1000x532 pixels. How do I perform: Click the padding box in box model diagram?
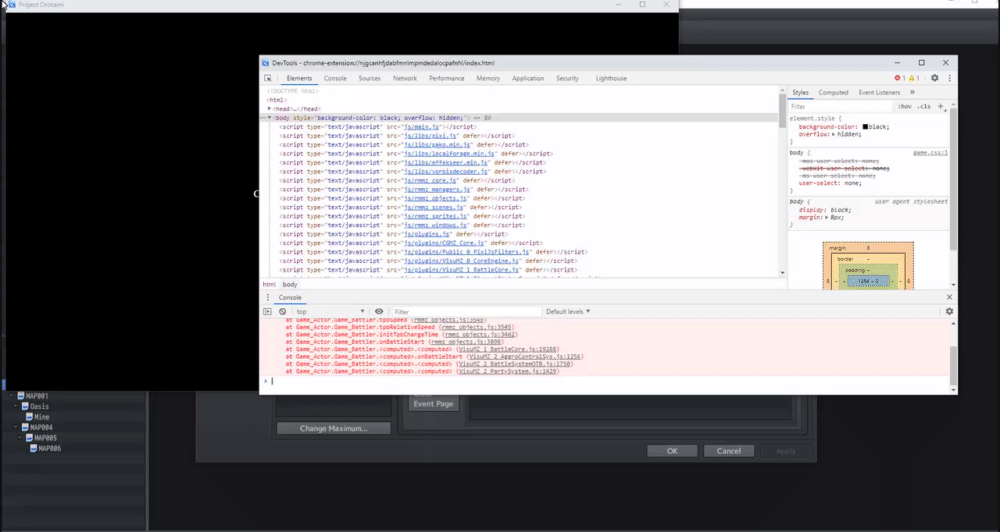[x=867, y=270]
